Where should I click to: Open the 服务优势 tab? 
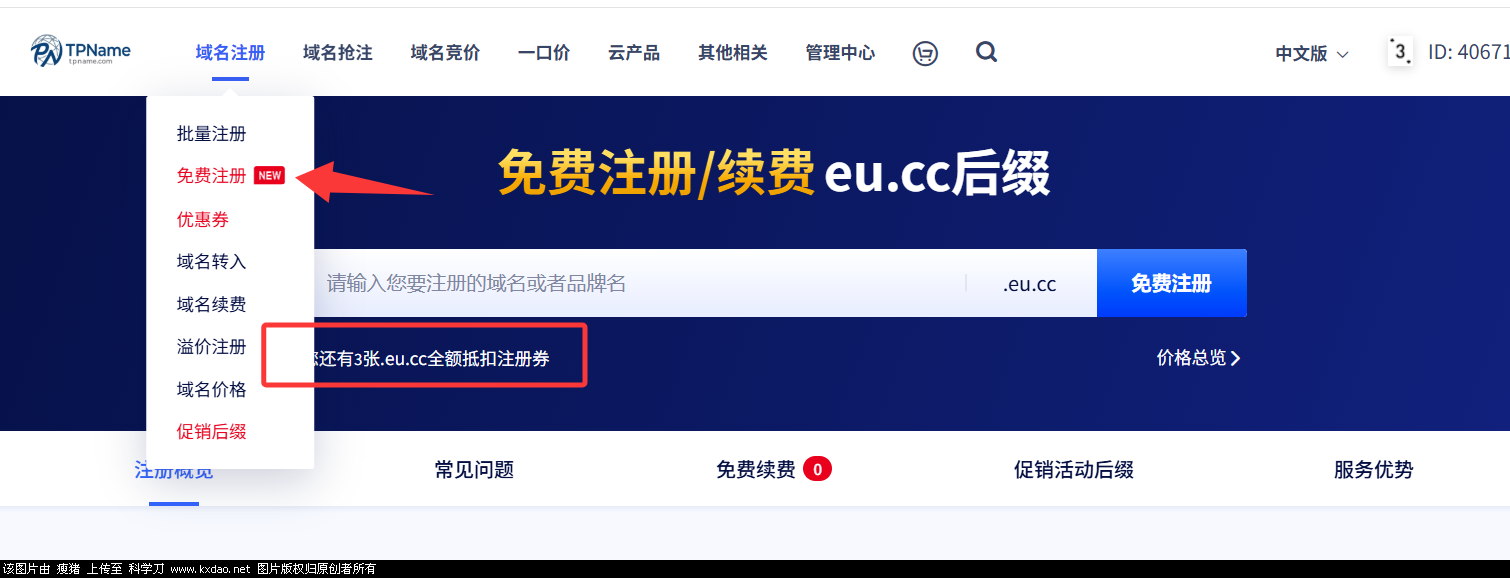click(1374, 470)
